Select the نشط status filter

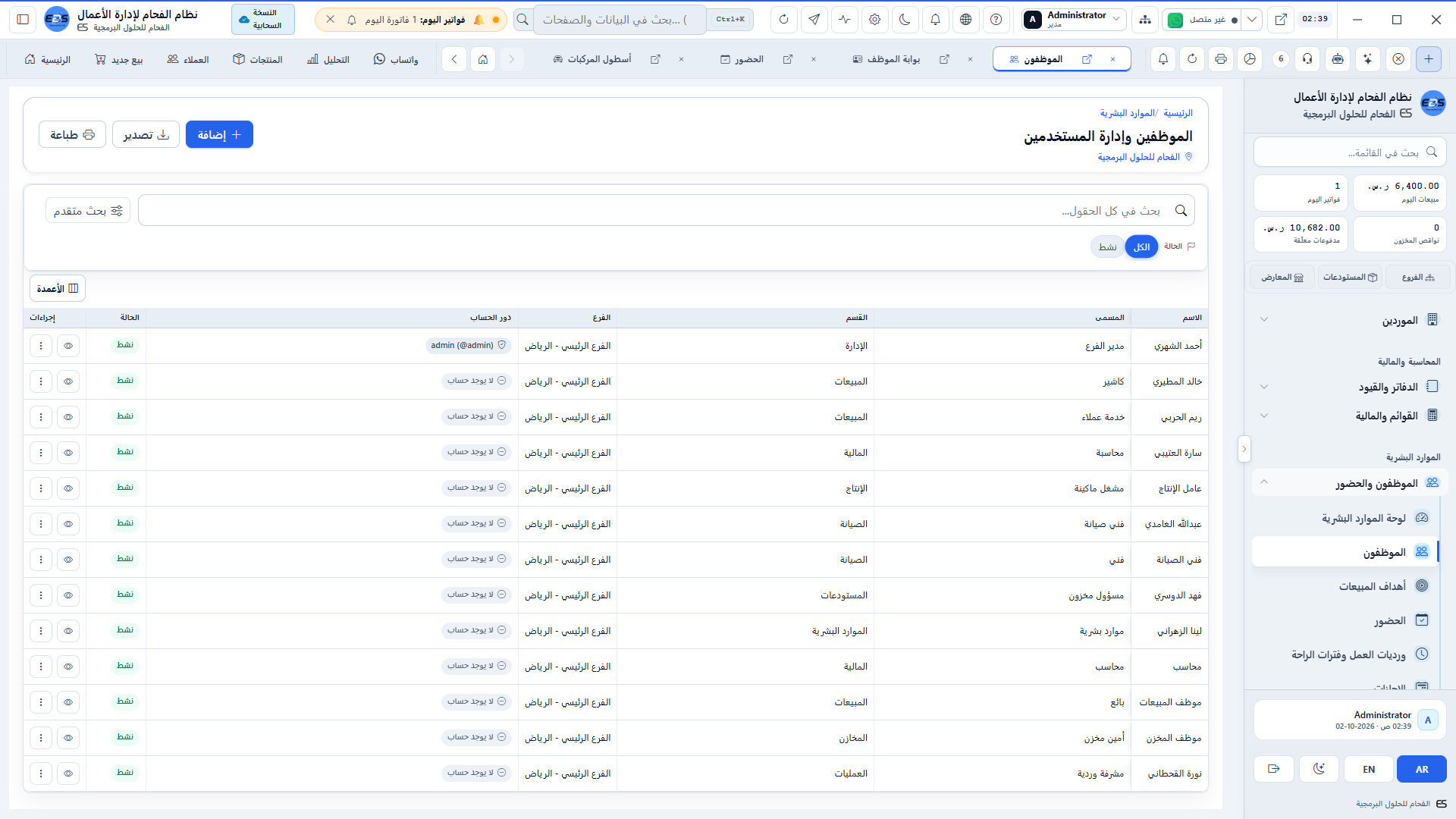[1108, 247]
